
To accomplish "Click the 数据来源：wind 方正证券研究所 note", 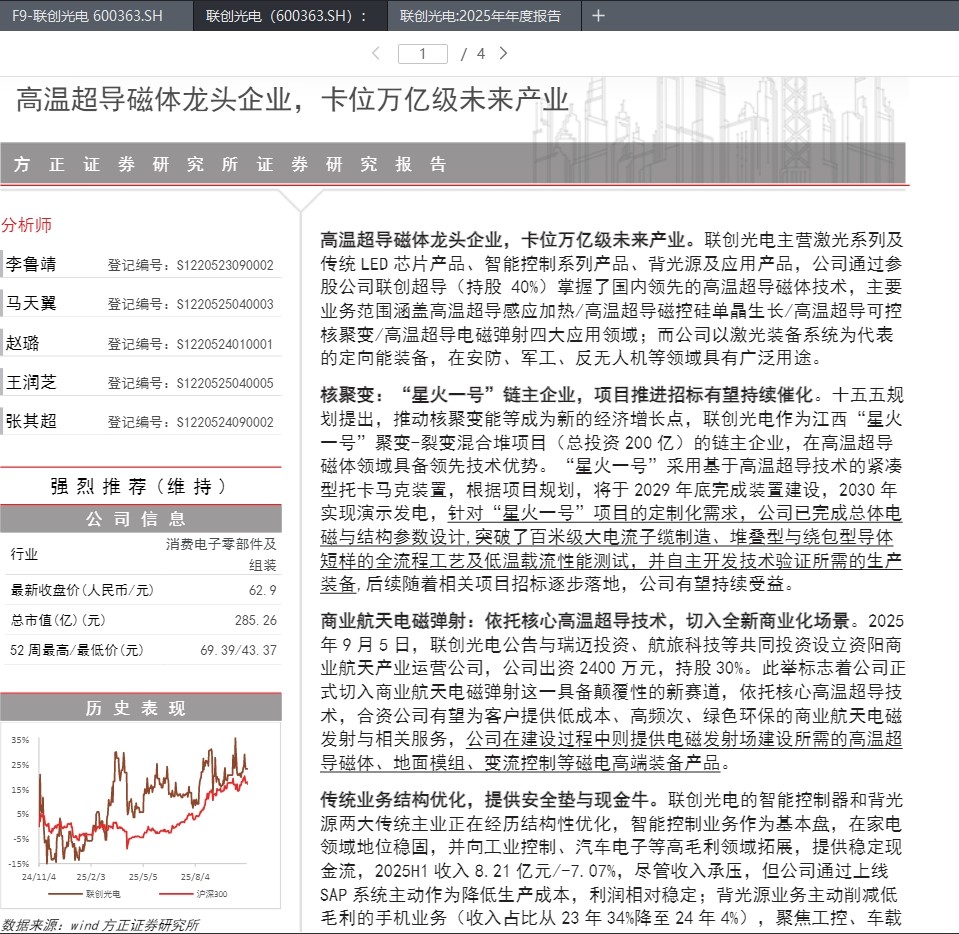I will pyautogui.click(x=100, y=925).
